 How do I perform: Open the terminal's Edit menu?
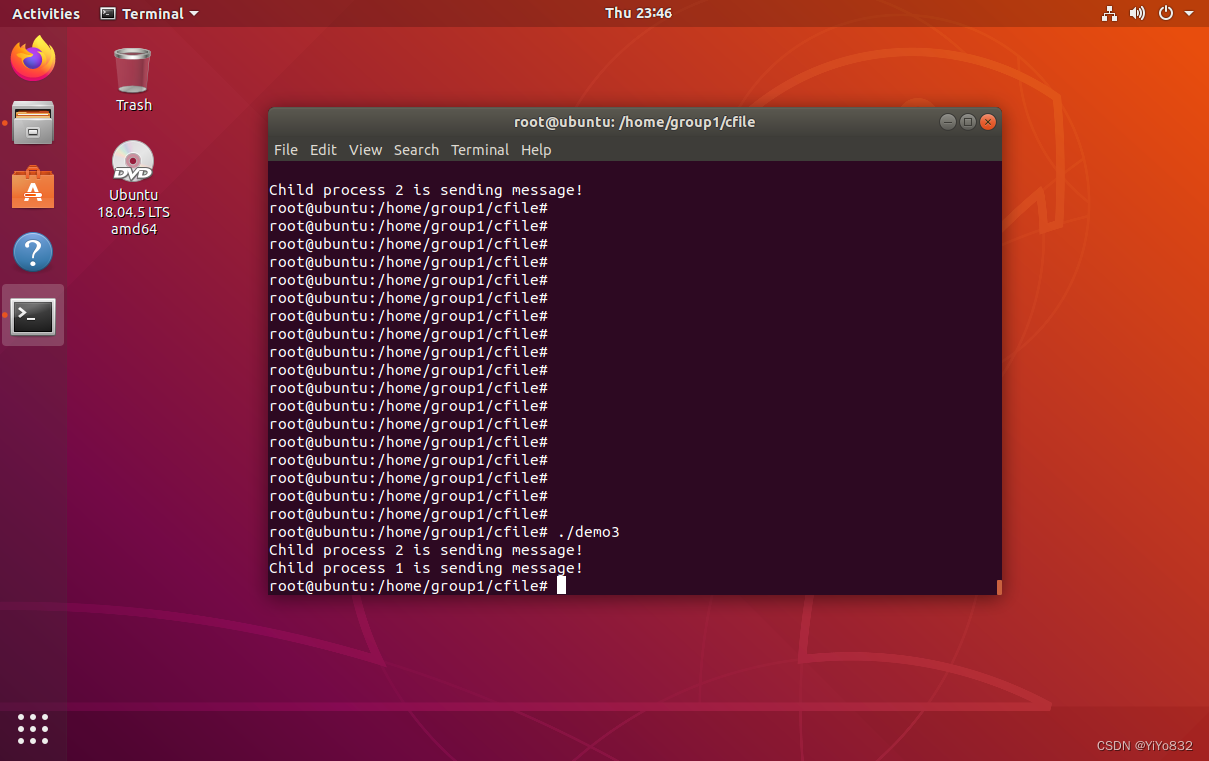point(323,150)
